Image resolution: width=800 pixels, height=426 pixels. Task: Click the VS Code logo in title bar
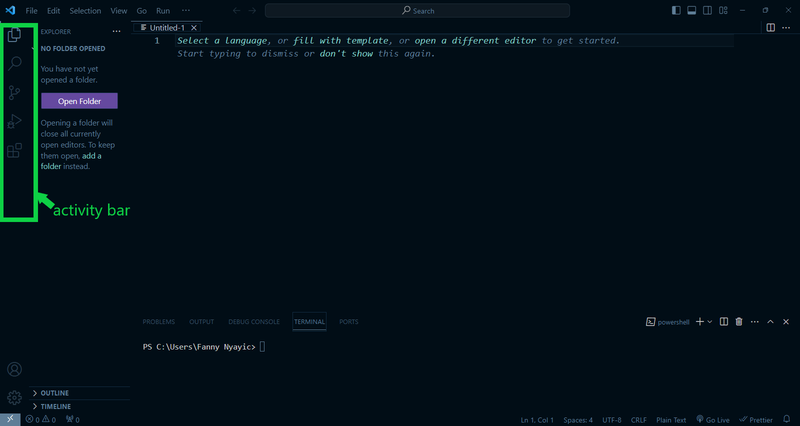coord(10,11)
